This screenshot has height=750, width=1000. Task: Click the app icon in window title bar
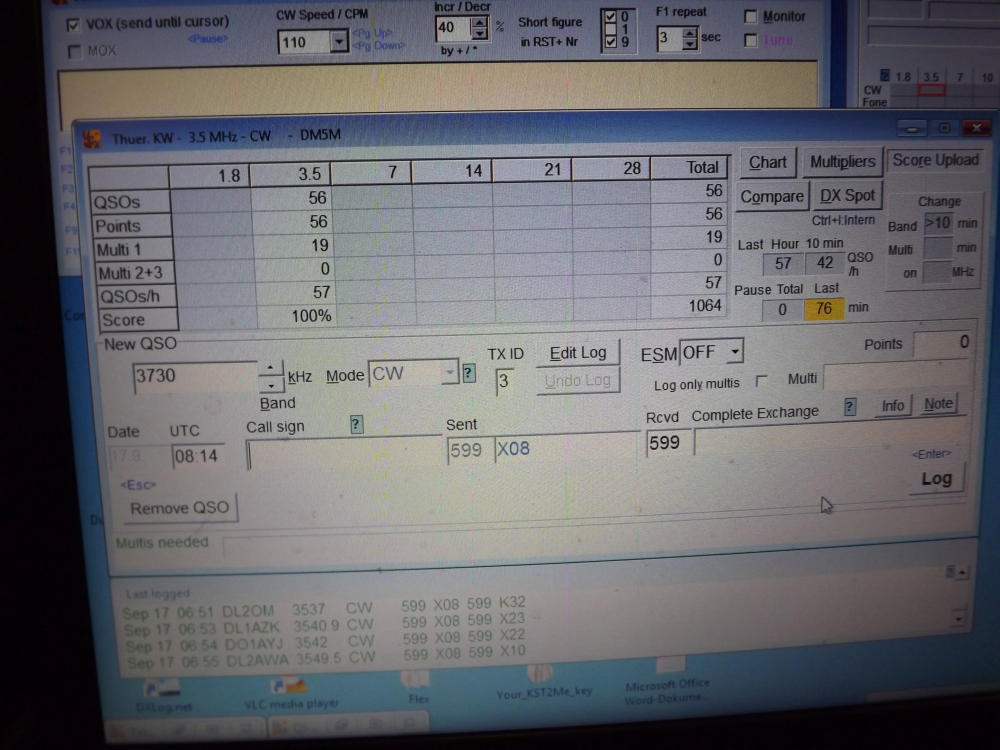91,137
